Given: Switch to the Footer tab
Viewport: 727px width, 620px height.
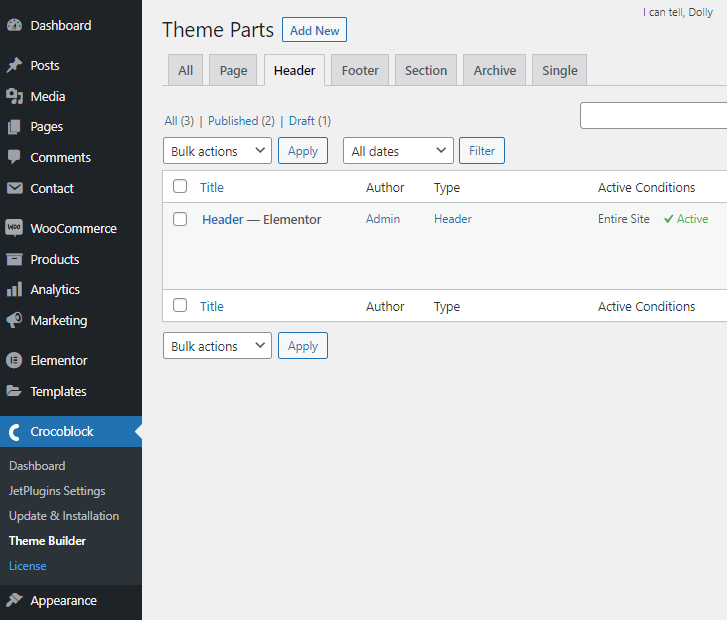Looking at the screenshot, I should click(x=360, y=70).
